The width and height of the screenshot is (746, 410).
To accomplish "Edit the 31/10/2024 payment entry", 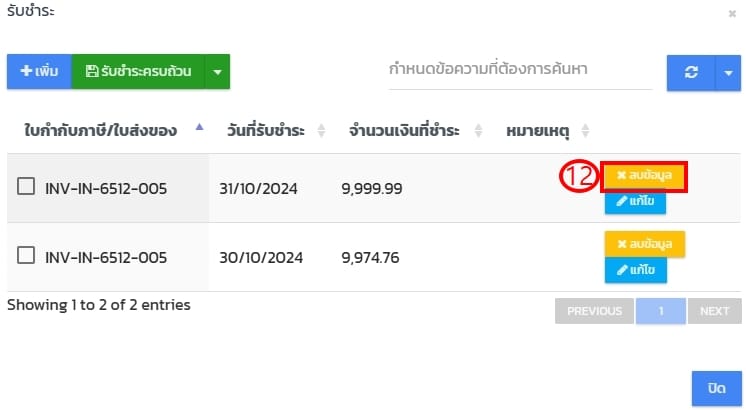I will pyautogui.click(x=635, y=202).
